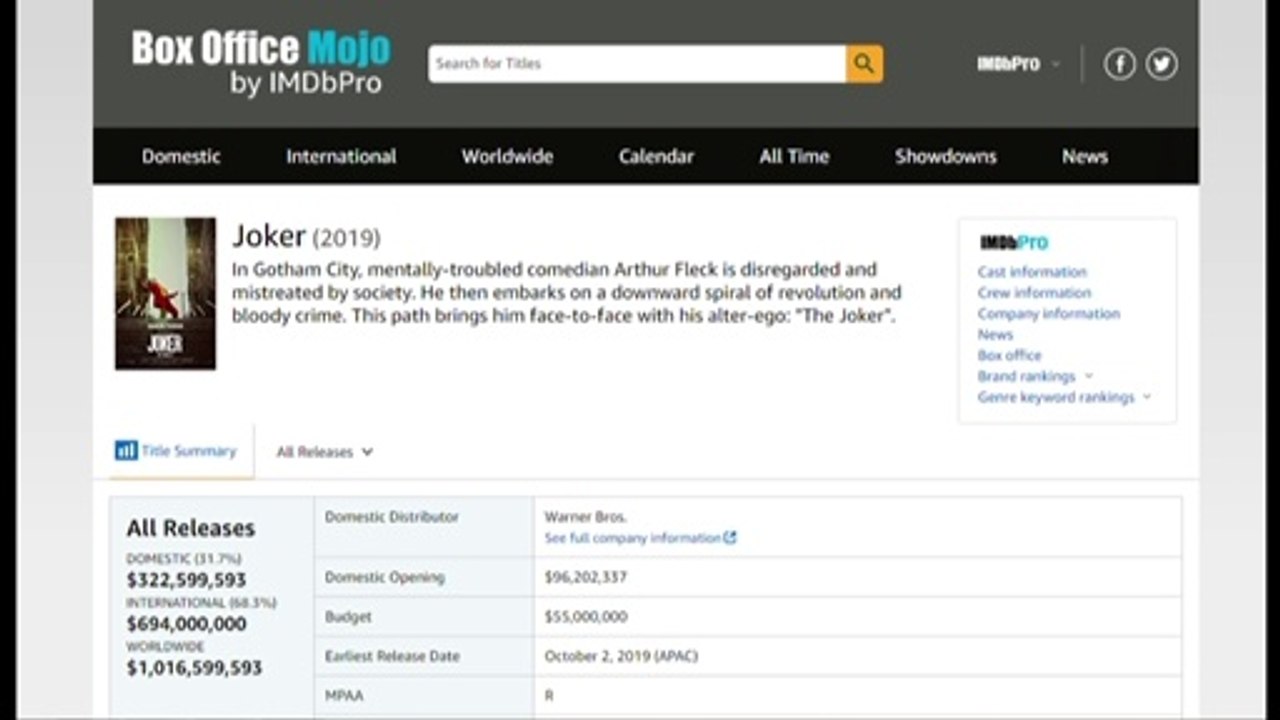Screen dimensions: 1280x720
Task: Open the Company information sidebar link
Action: tap(1049, 314)
